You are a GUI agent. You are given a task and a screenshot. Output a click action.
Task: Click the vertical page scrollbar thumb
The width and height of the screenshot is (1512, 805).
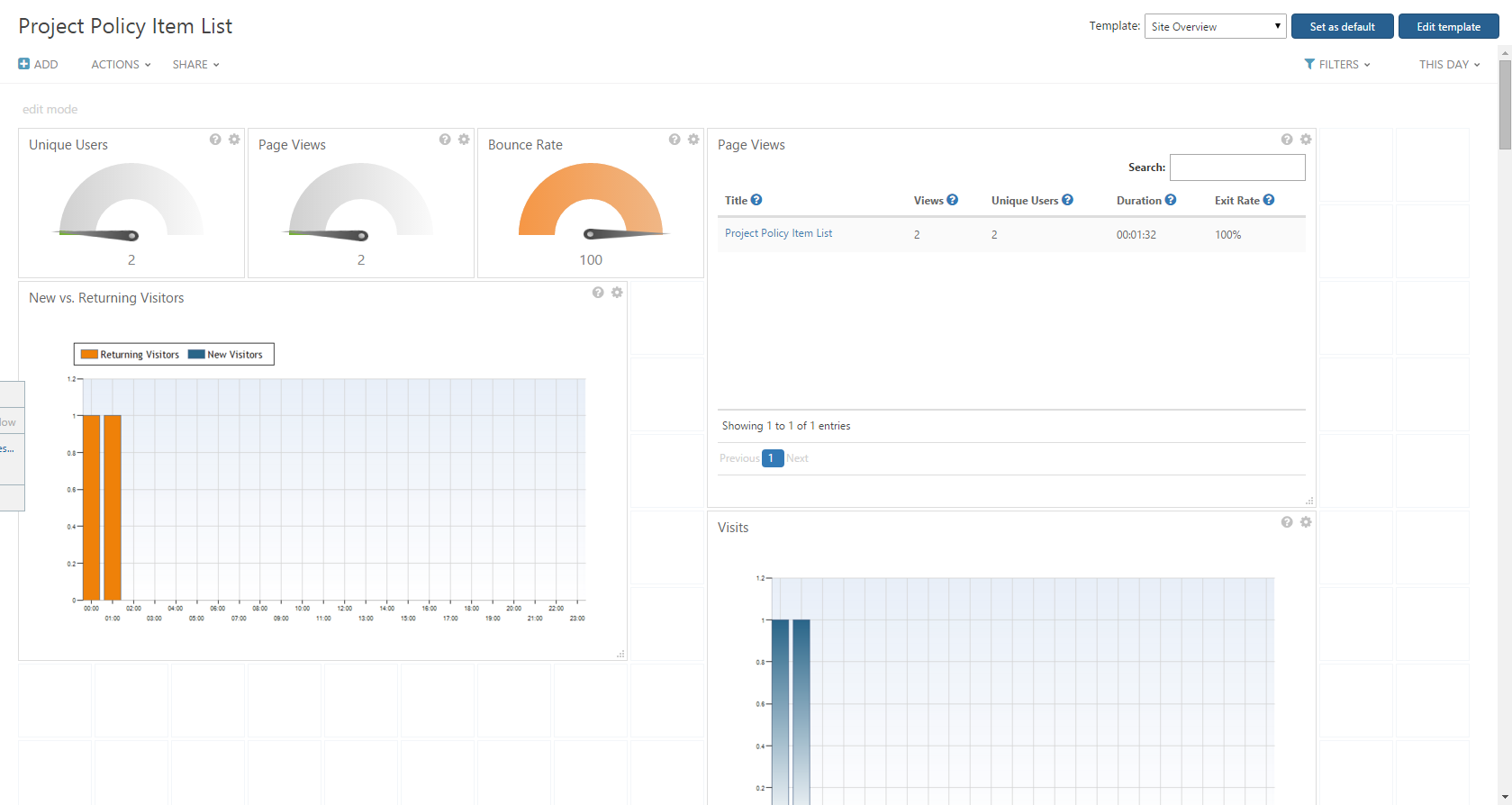(x=1505, y=104)
